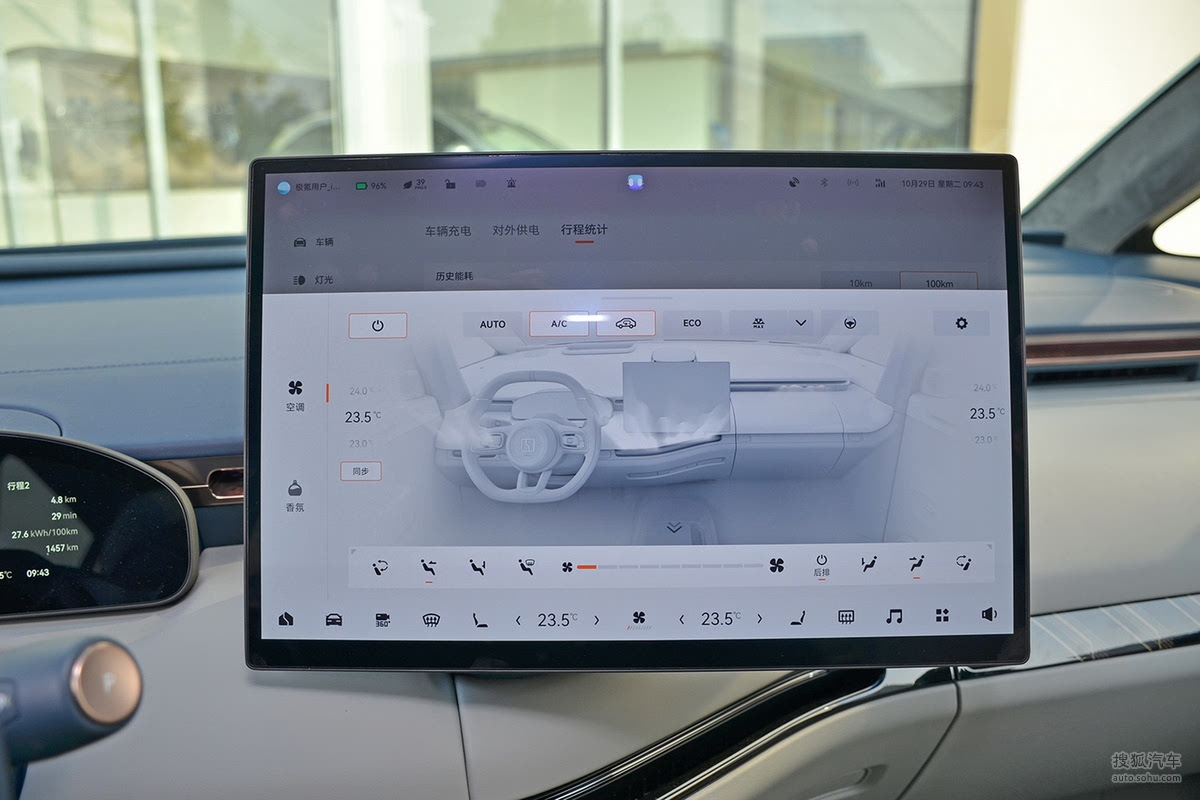Tap the steering wheel heating icon
The height and width of the screenshot is (800, 1200).
pyautogui.click(x=849, y=323)
